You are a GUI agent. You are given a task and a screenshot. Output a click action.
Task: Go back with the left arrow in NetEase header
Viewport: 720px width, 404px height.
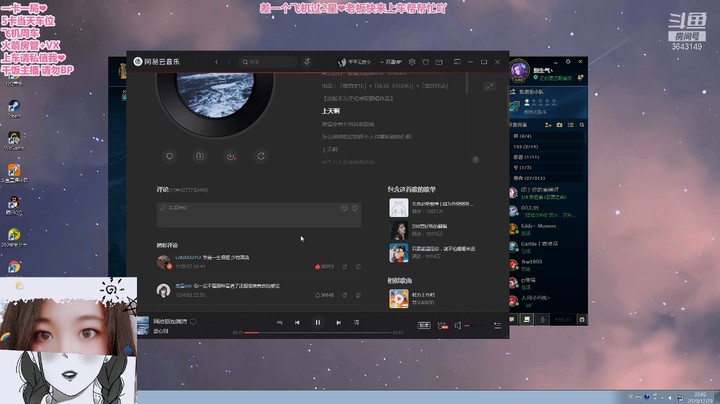point(216,62)
